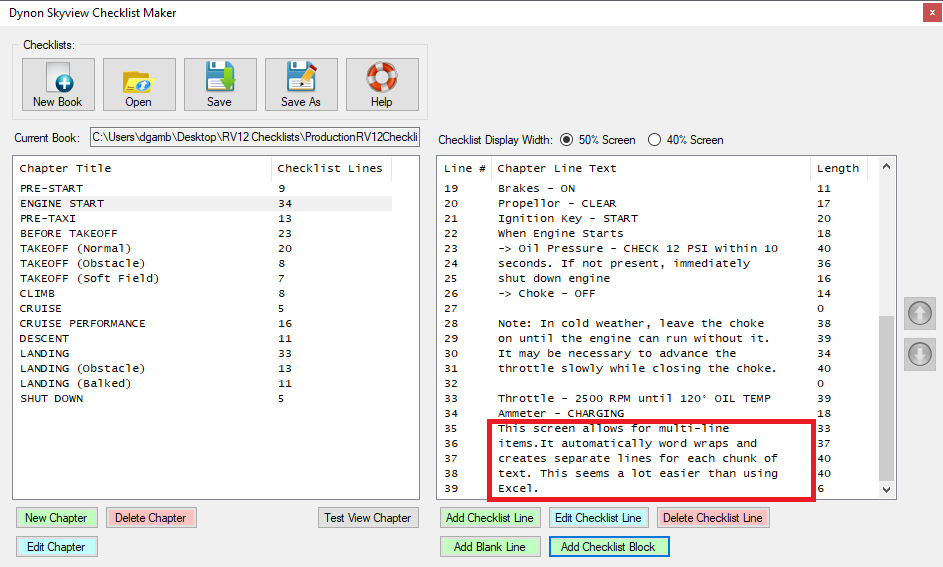
Task: Select line 28 Note: In cold weather
Action: pyautogui.click(x=655, y=323)
